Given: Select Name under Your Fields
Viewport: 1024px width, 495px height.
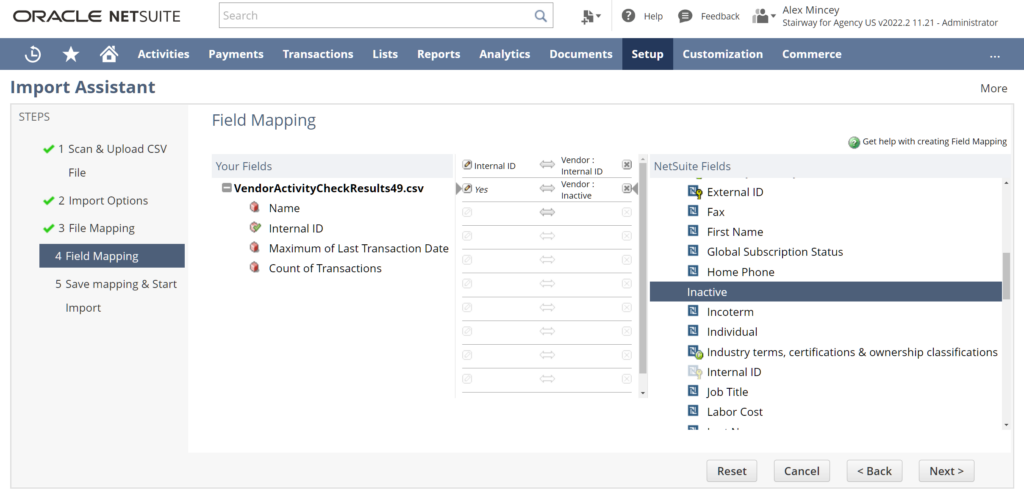Looking at the screenshot, I should [x=284, y=208].
